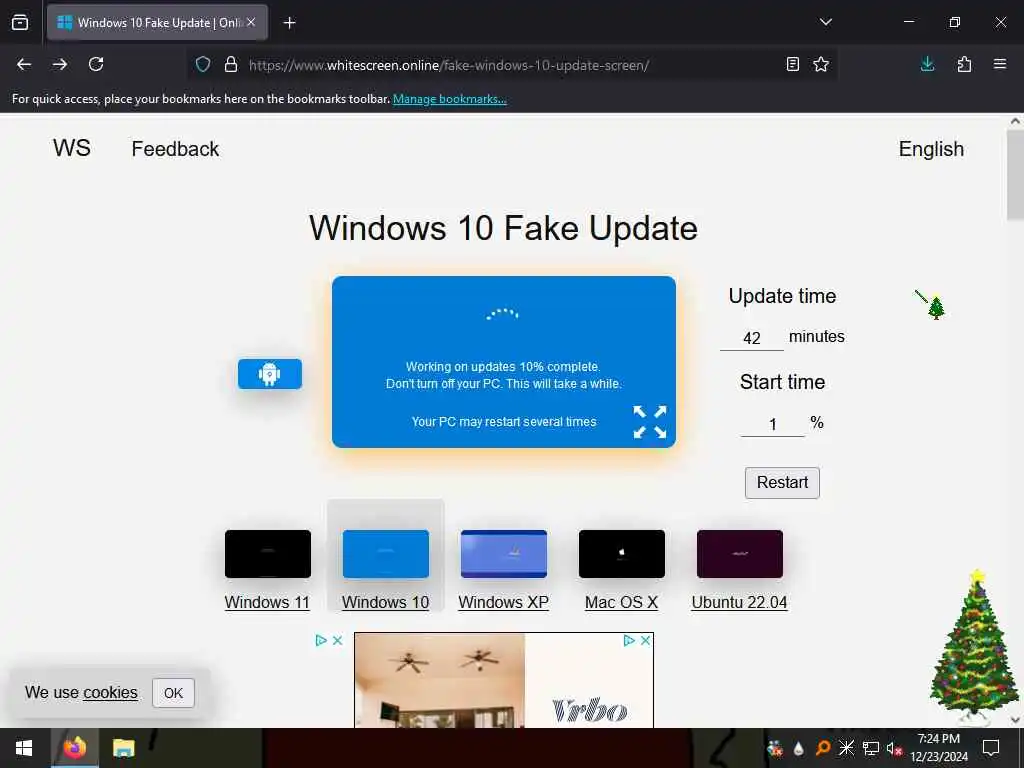Click the Vrbo advertisement banner
The height and width of the screenshot is (768, 1024).
(504, 680)
